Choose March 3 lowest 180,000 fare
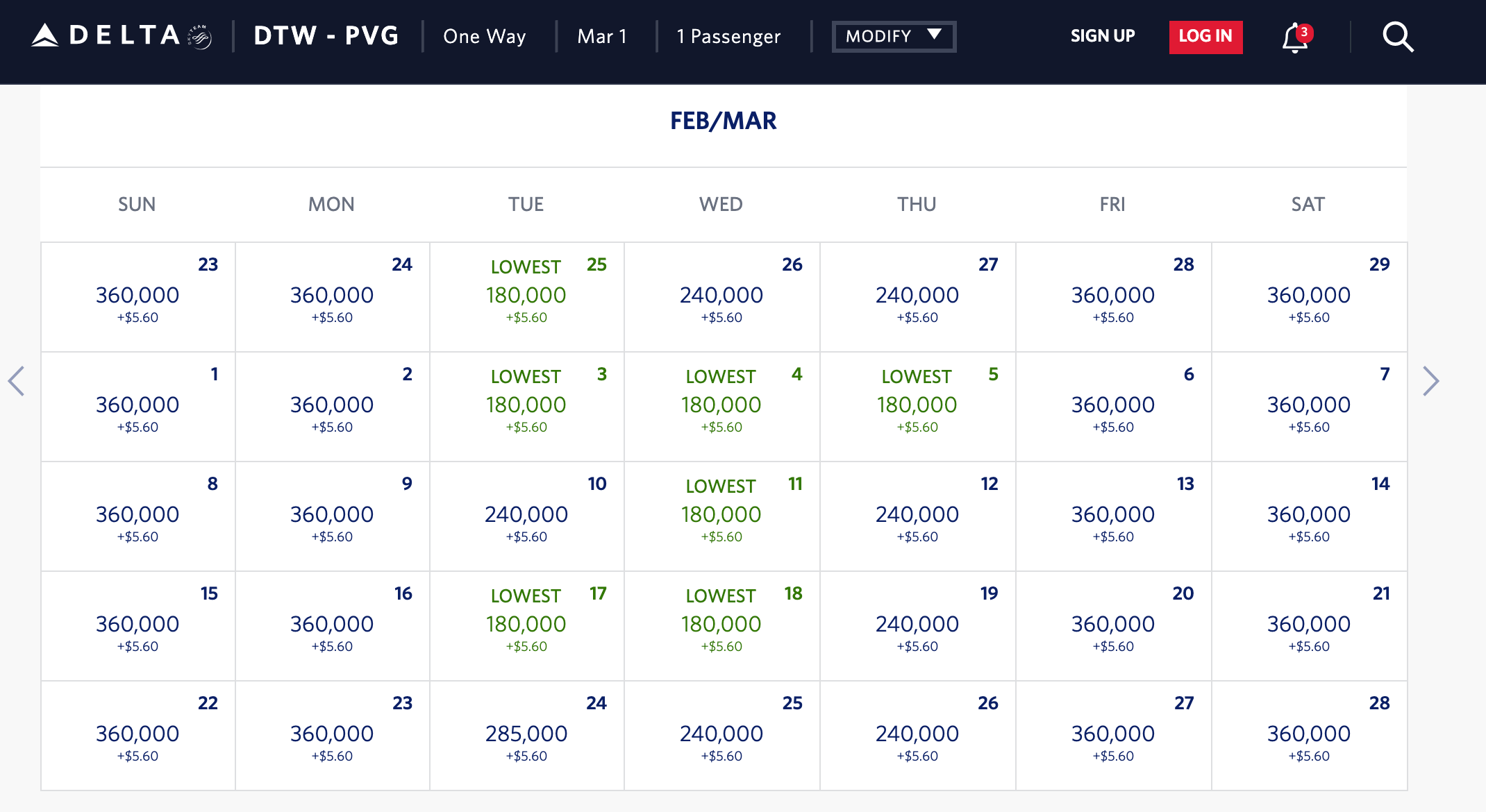This screenshot has height=812, width=1486. (x=526, y=406)
